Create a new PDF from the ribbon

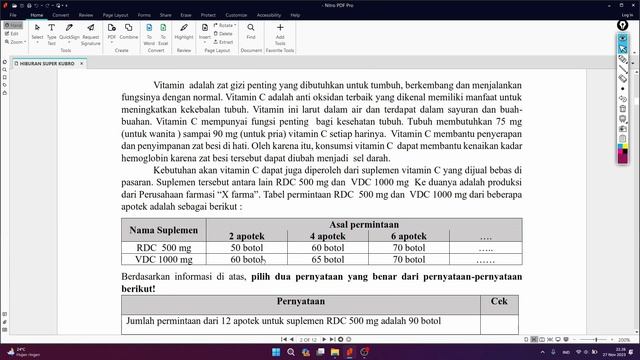pyautogui.click(x=111, y=32)
